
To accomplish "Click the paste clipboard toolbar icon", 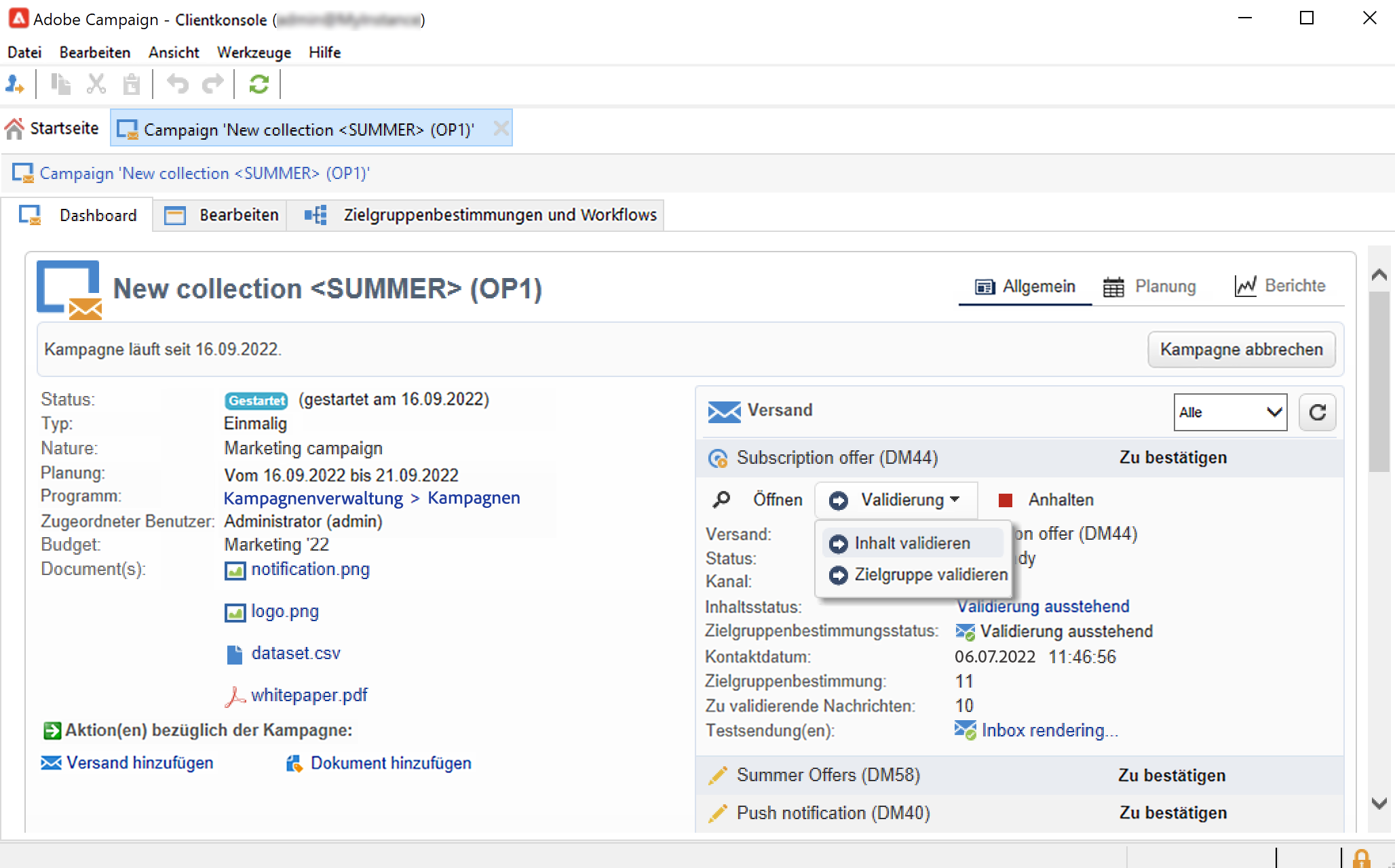I will coord(132,84).
